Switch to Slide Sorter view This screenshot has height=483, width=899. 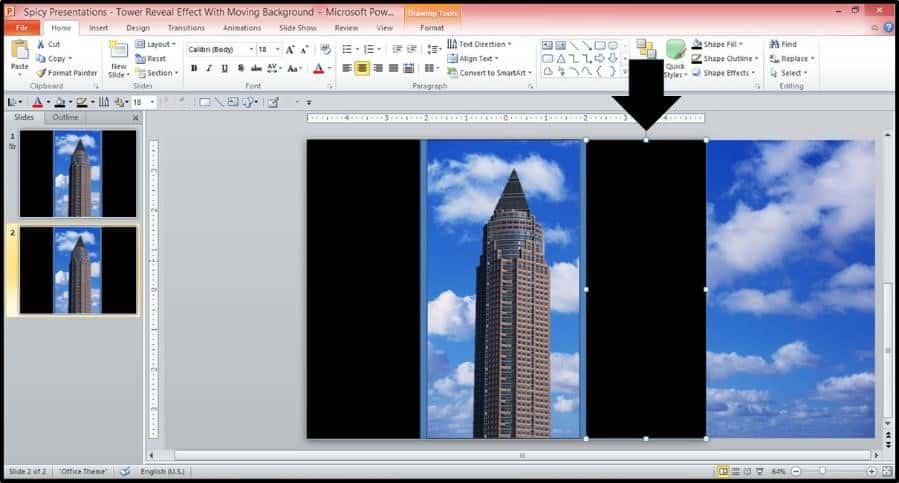[x=736, y=472]
